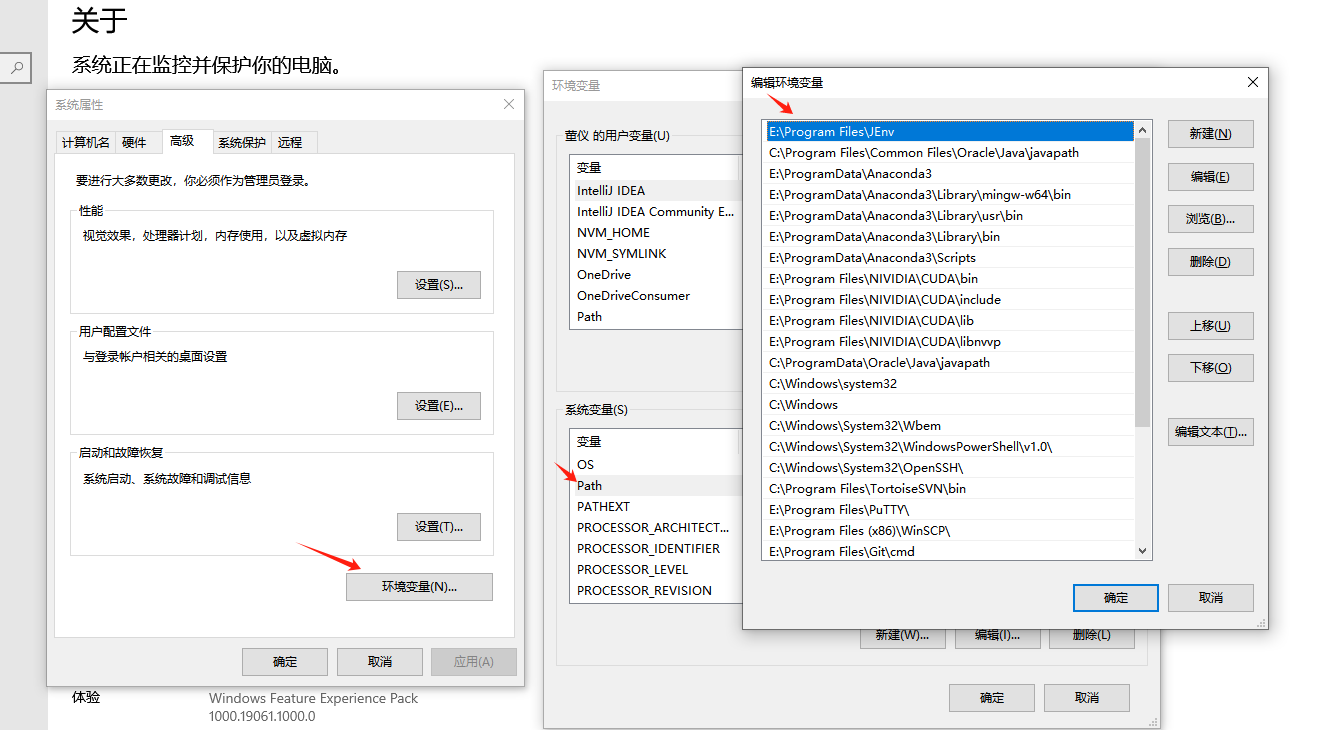Move selected path down with 下移(O)
Viewport: 1323px width, 730px height.
pyautogui.click(x=1210, y=367)
